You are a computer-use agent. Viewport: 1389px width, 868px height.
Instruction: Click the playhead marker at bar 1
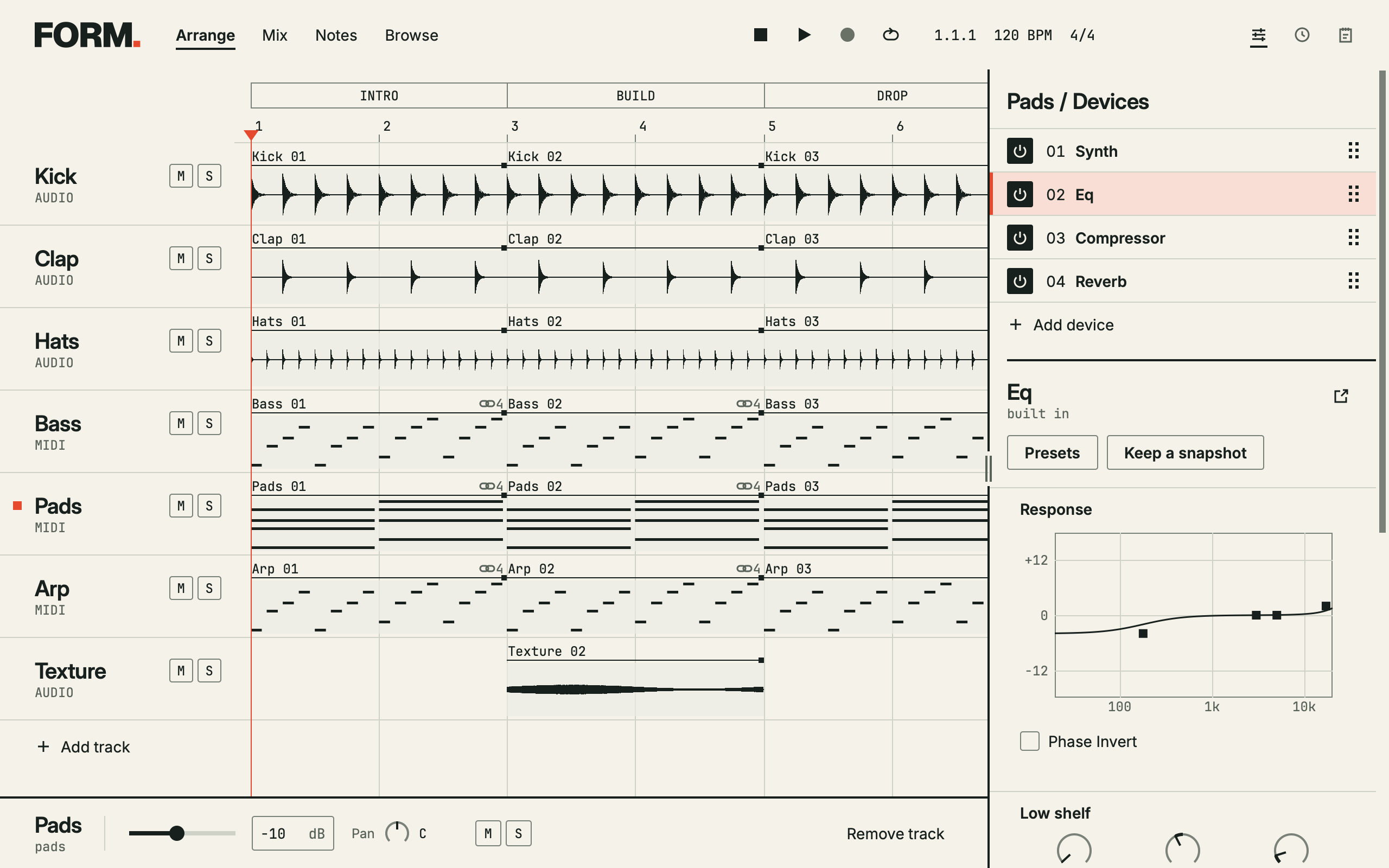[251, 135]
